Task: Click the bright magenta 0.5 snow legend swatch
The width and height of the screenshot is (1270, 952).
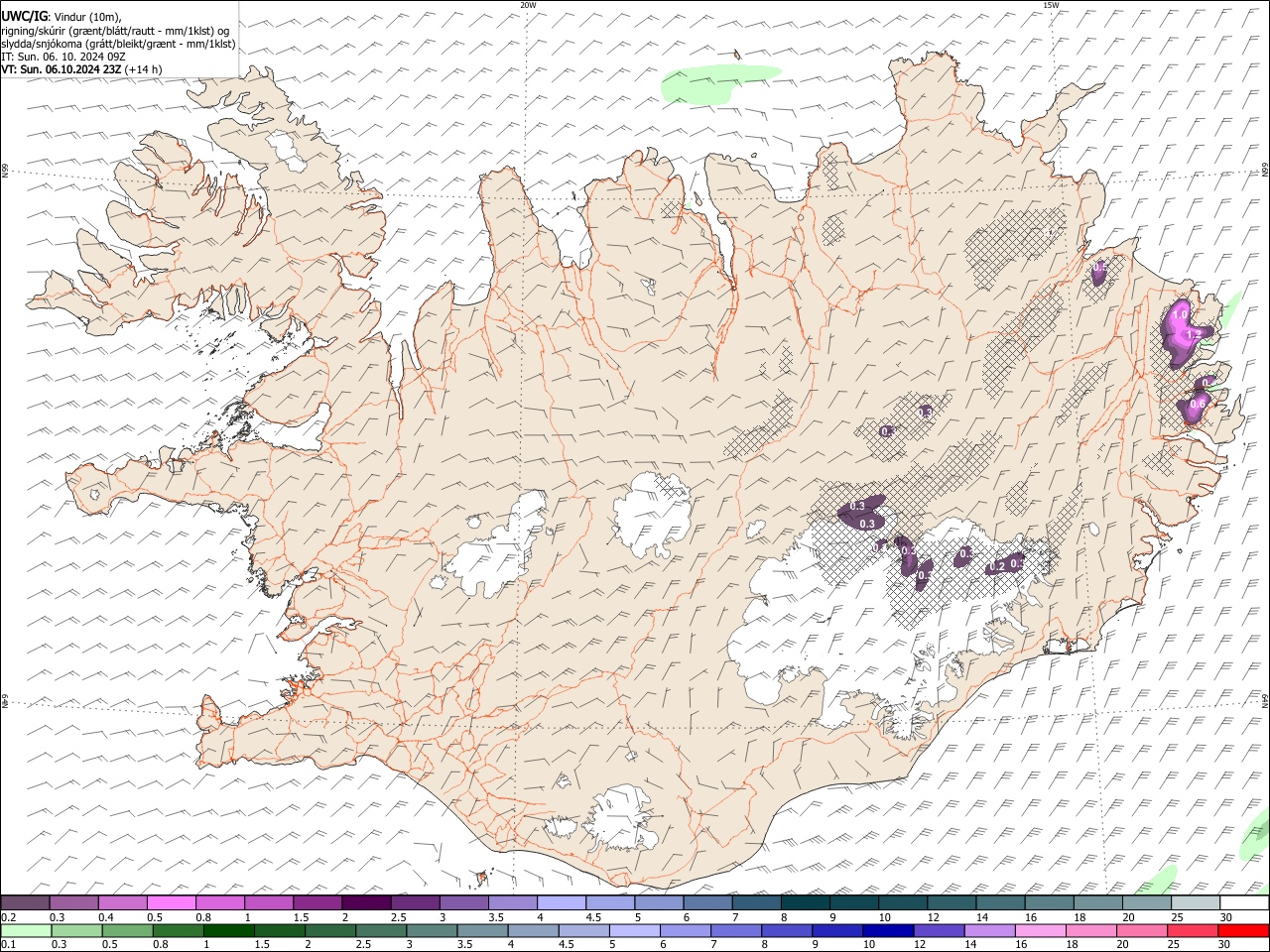Action: pyautogui.click(x=171, y=903)
